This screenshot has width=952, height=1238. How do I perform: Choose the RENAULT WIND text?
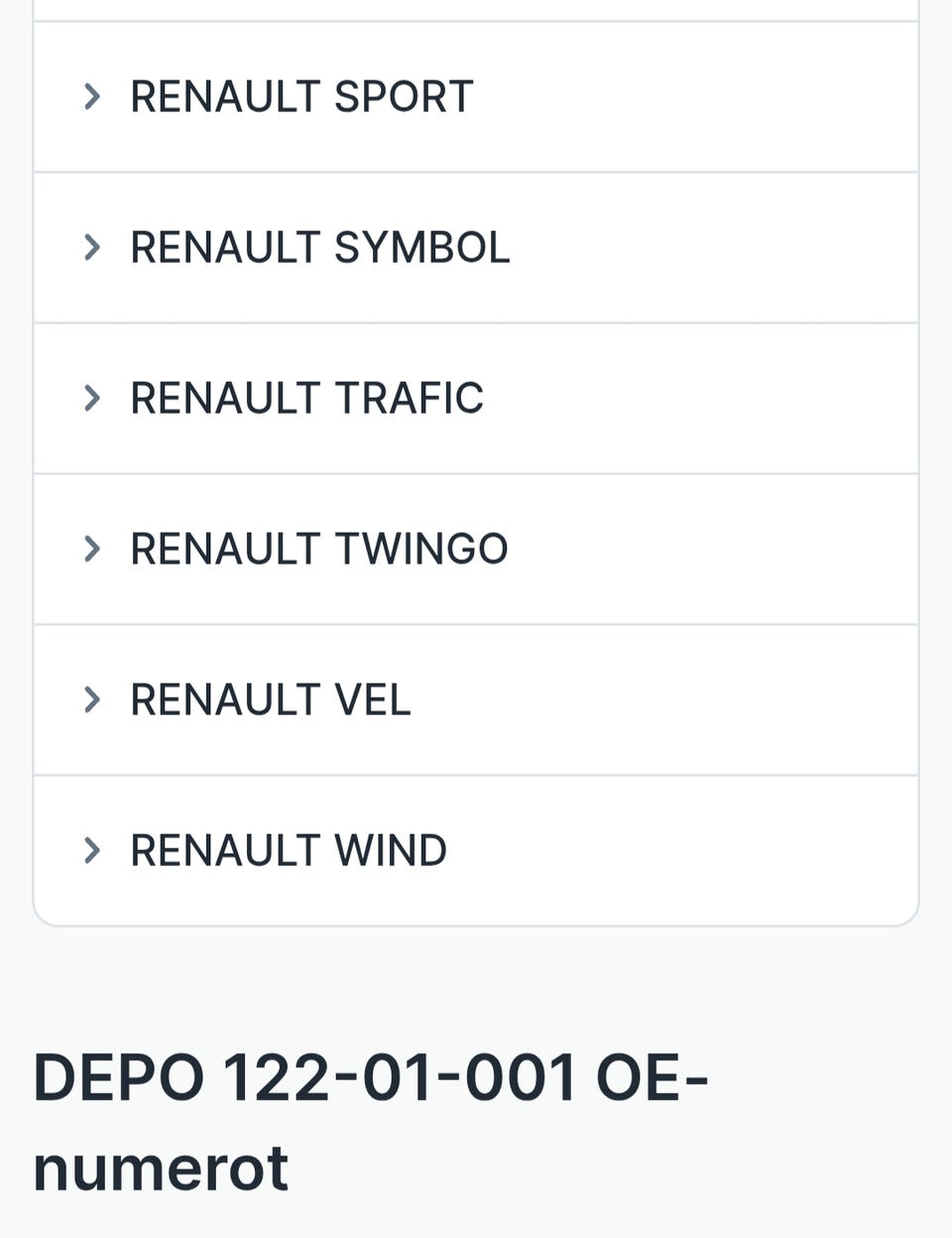click(288, 850)
